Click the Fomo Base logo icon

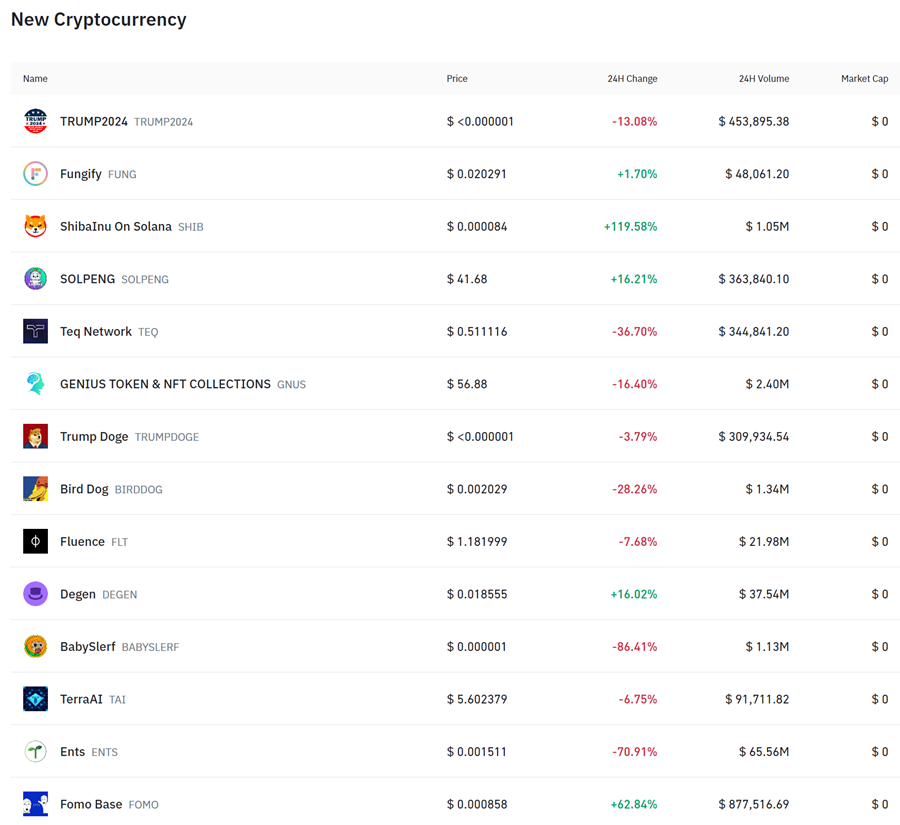(x=35, y=804)
